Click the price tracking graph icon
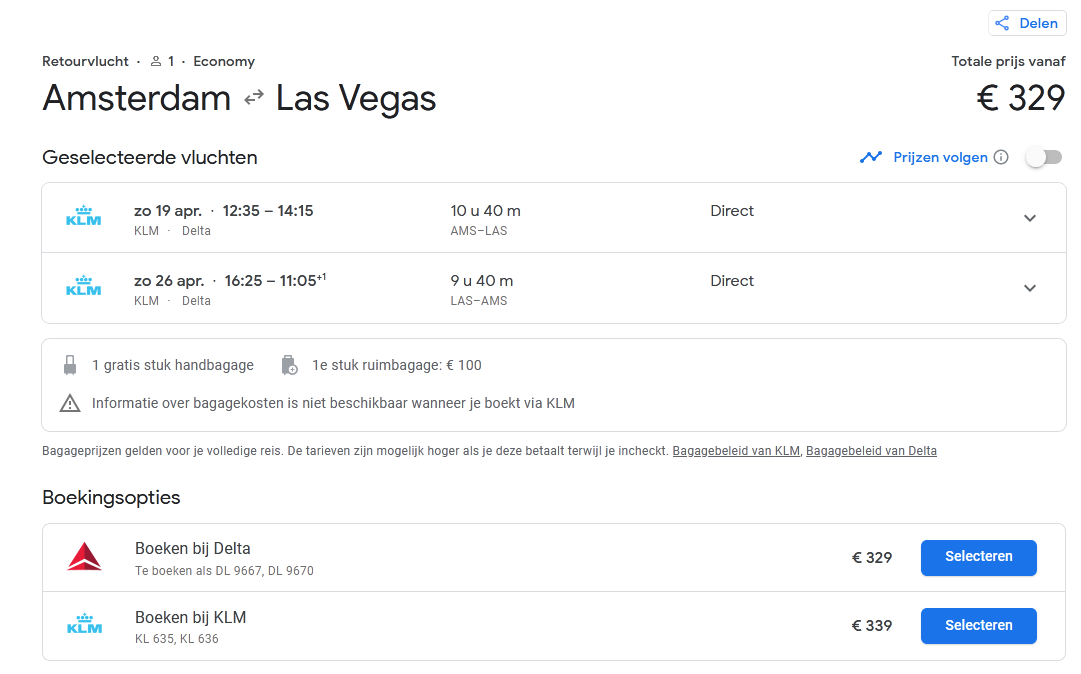1081x674 pixels. click(871, 157)
